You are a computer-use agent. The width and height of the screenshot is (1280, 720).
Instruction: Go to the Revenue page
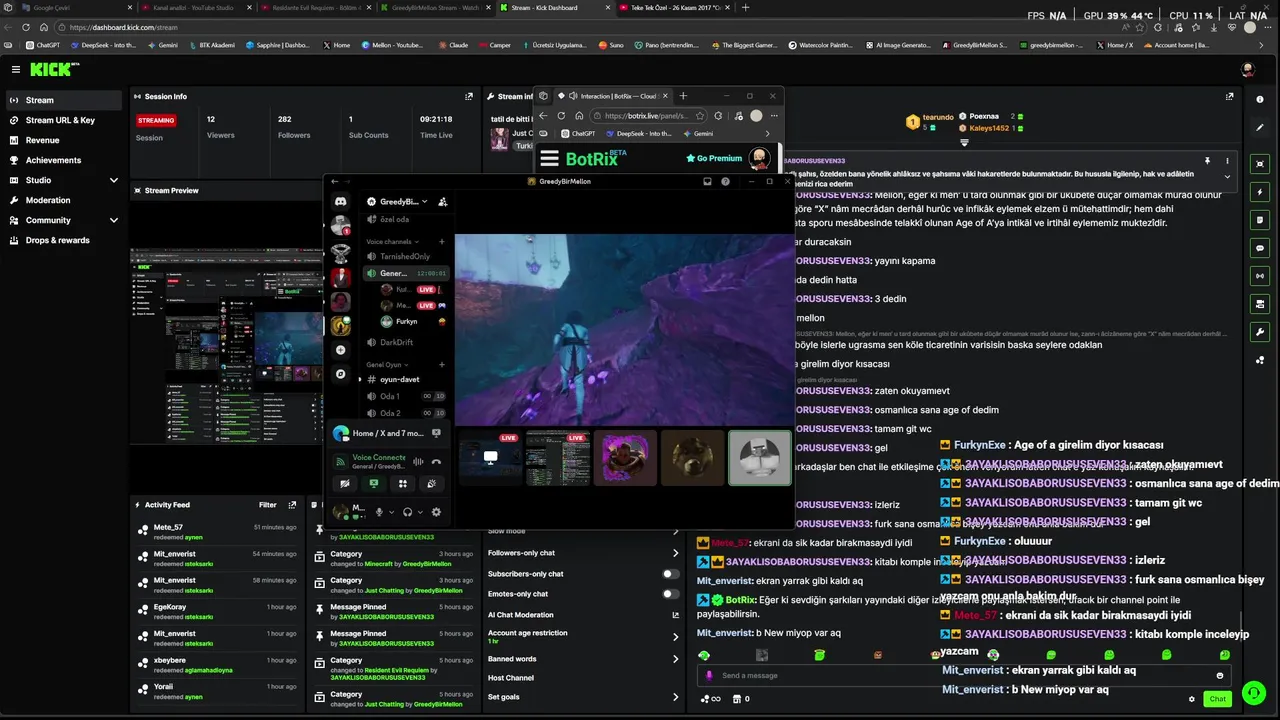(x=62, y=140)
